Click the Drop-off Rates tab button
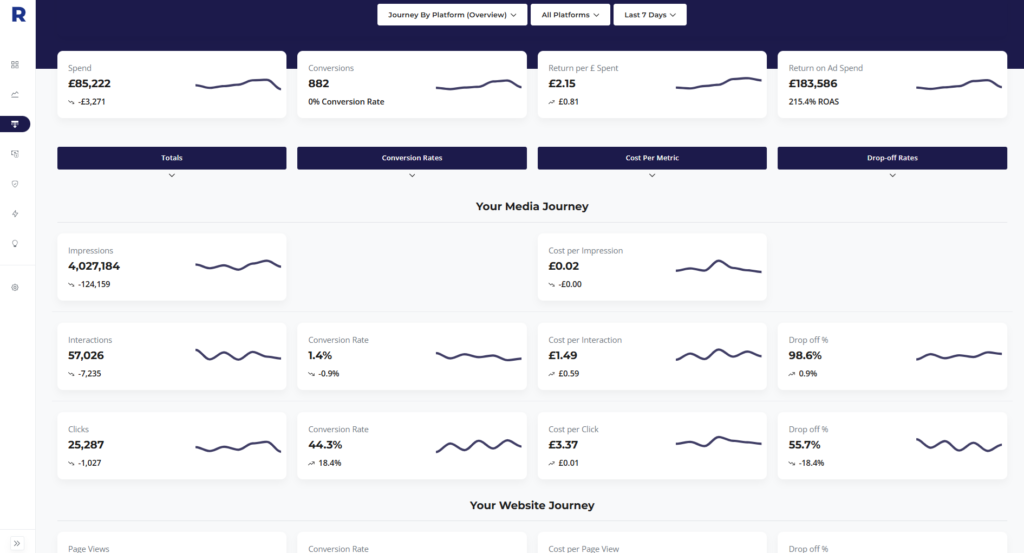Viewport: 1024px width, 553px height. coord(892,158)
